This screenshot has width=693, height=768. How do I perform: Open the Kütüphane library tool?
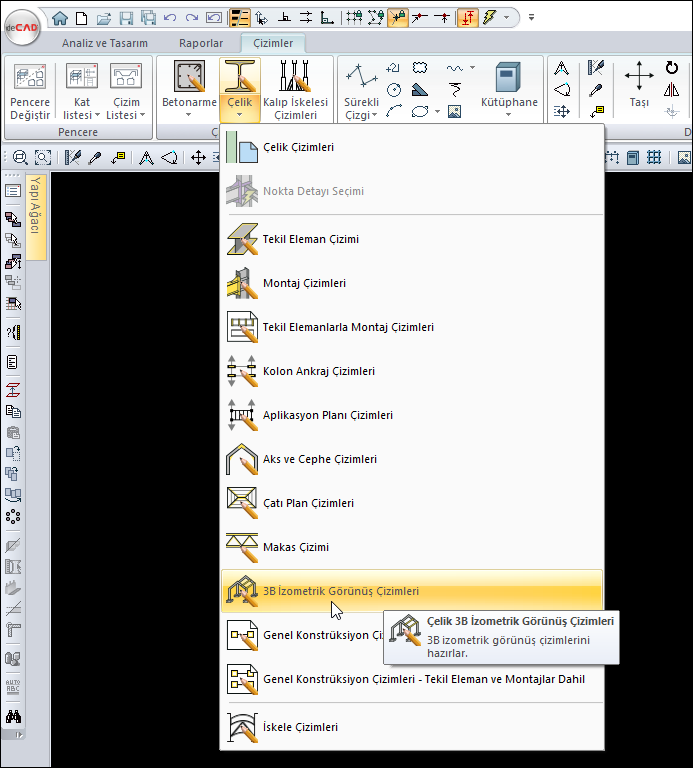coord(509,89)
